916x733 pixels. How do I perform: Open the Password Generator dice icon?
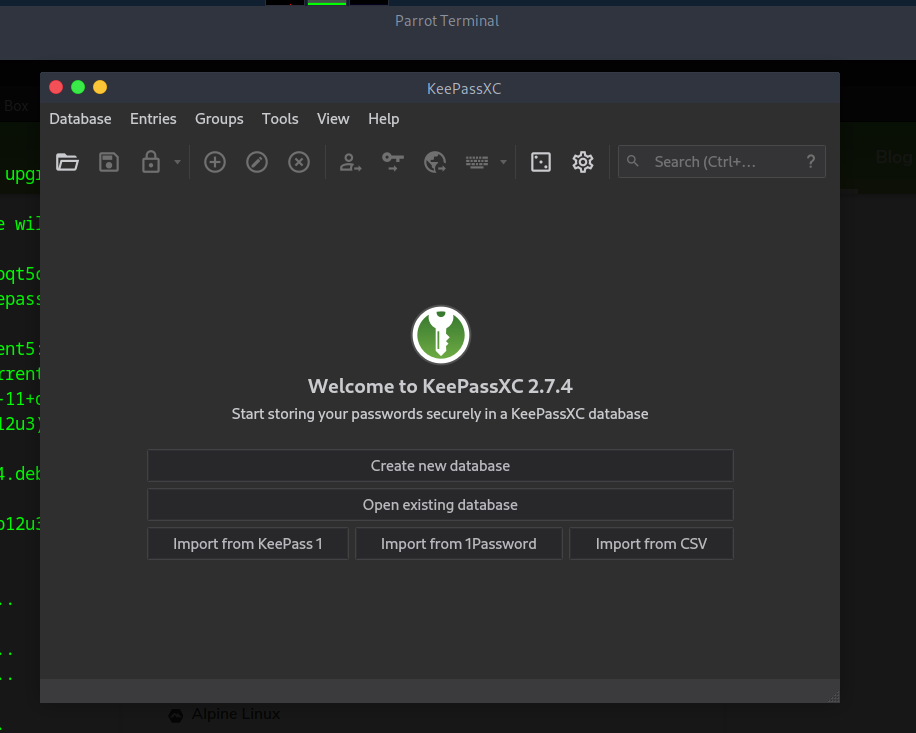tap(541, 162)
